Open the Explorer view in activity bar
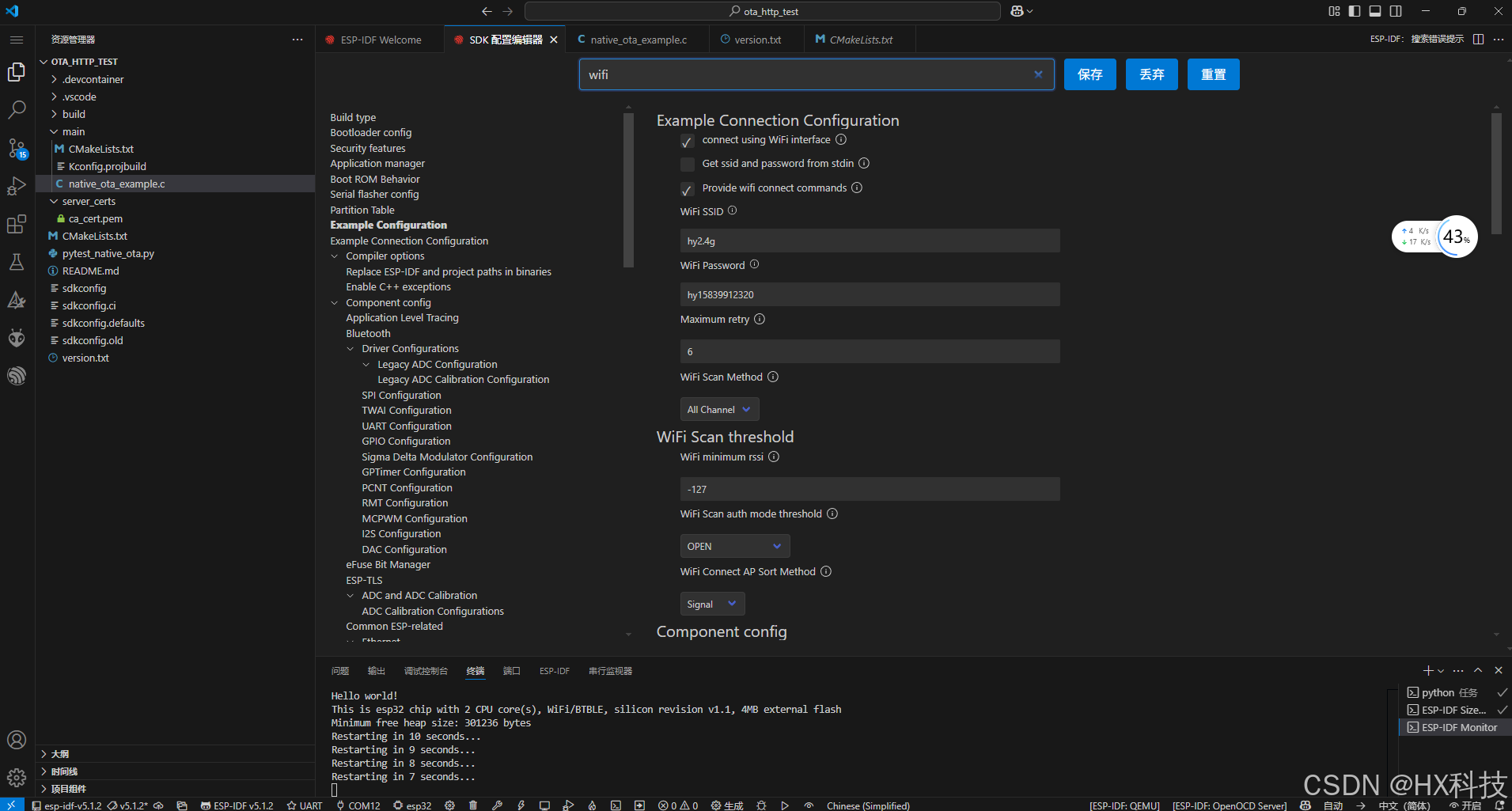This screenshot has height=811, width=1512. 17,72
